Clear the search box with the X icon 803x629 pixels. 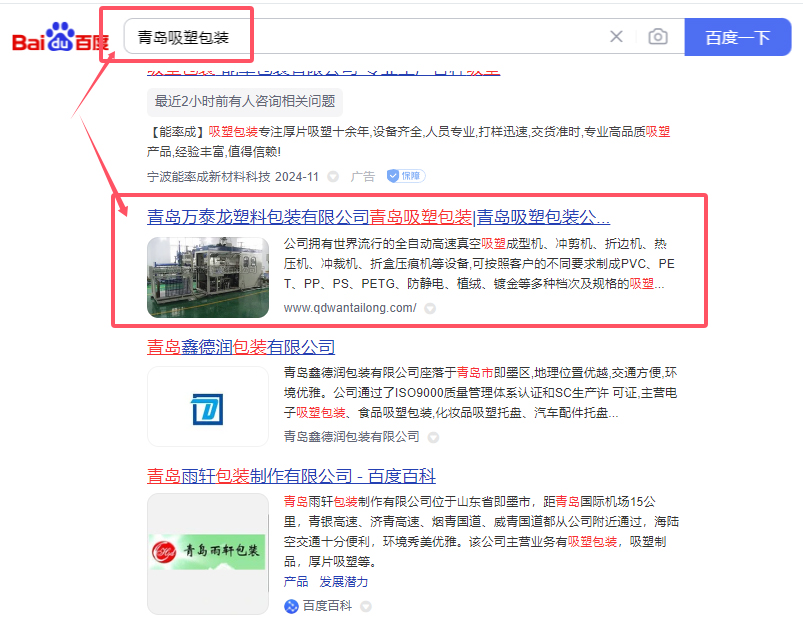[616, 37]
